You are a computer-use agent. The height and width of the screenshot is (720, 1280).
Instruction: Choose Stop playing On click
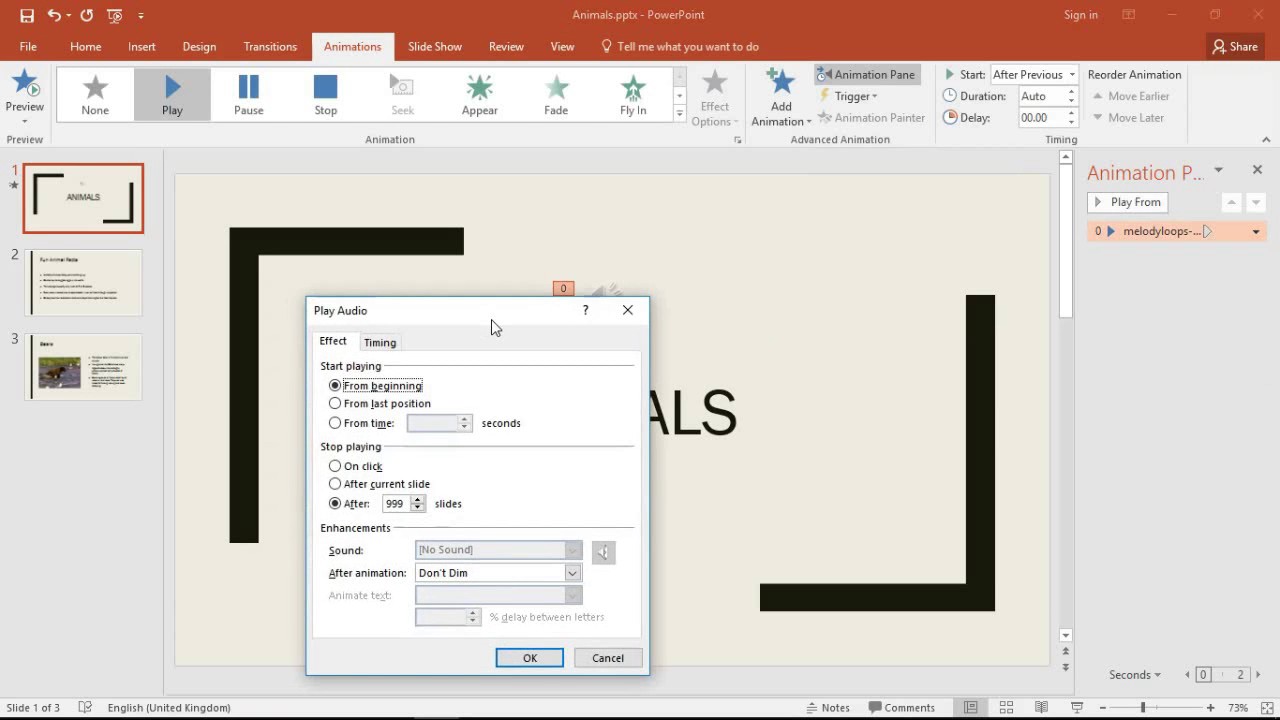click(335, 465)
